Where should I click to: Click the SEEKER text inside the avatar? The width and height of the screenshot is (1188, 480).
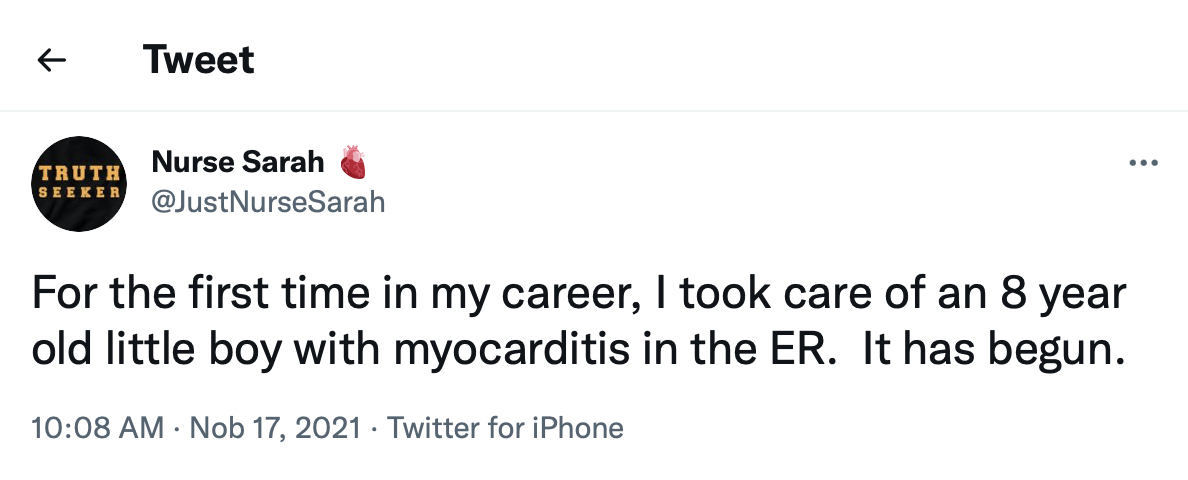pos(79,192)
